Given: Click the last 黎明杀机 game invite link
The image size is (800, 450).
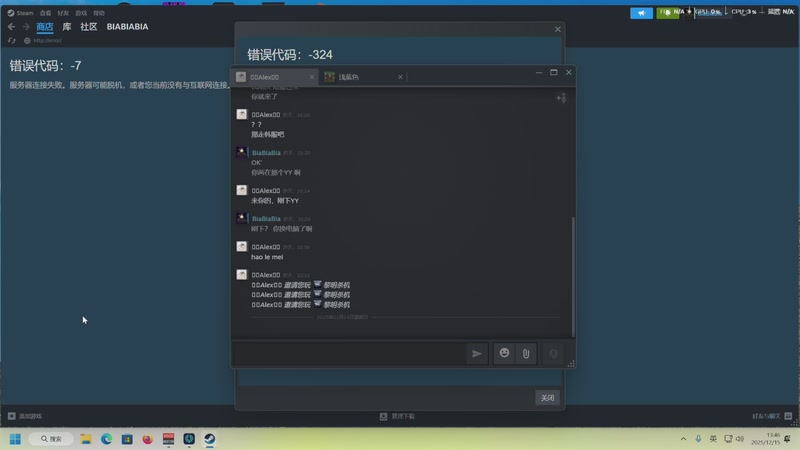Looking at the screenshot, I should coord(336,305).
